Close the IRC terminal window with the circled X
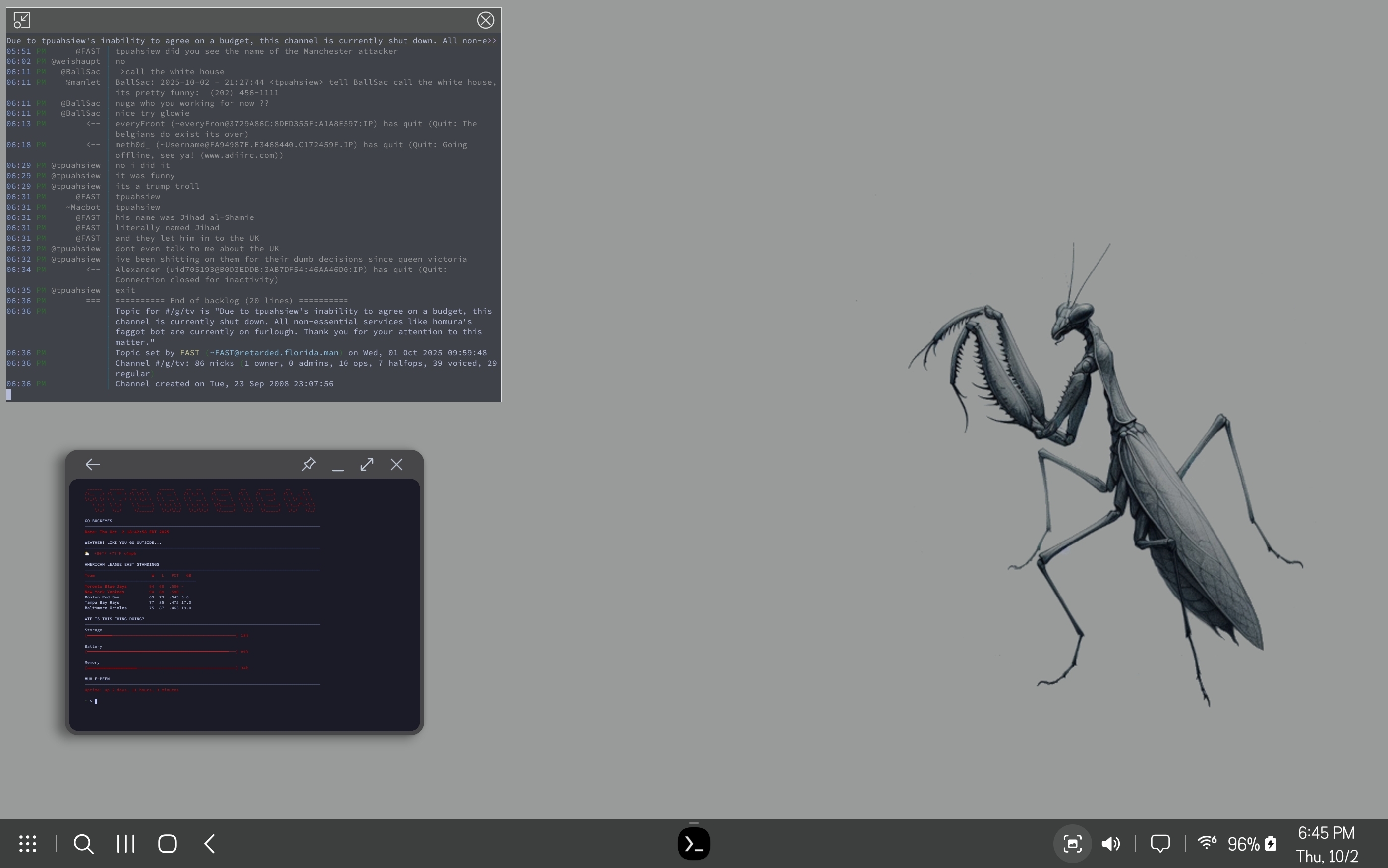The height and width of the screenshot is (868, 1388). (485, 21)
